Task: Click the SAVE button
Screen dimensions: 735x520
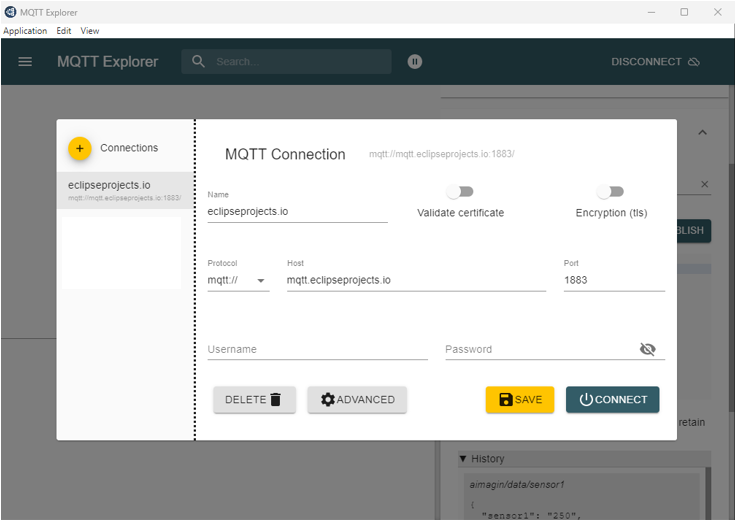Action: (520, 400)
